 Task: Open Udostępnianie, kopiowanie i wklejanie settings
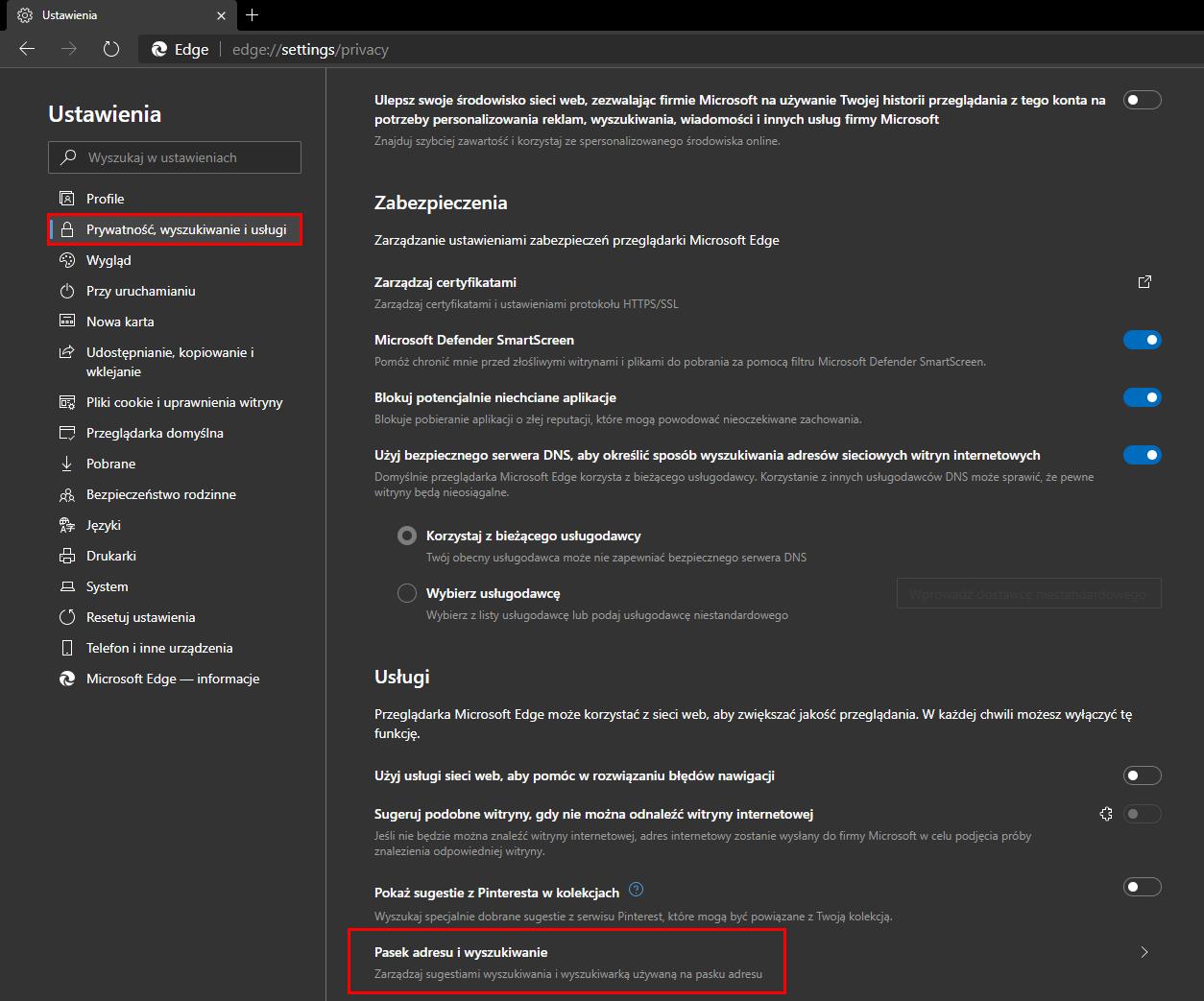pos(175,362)
